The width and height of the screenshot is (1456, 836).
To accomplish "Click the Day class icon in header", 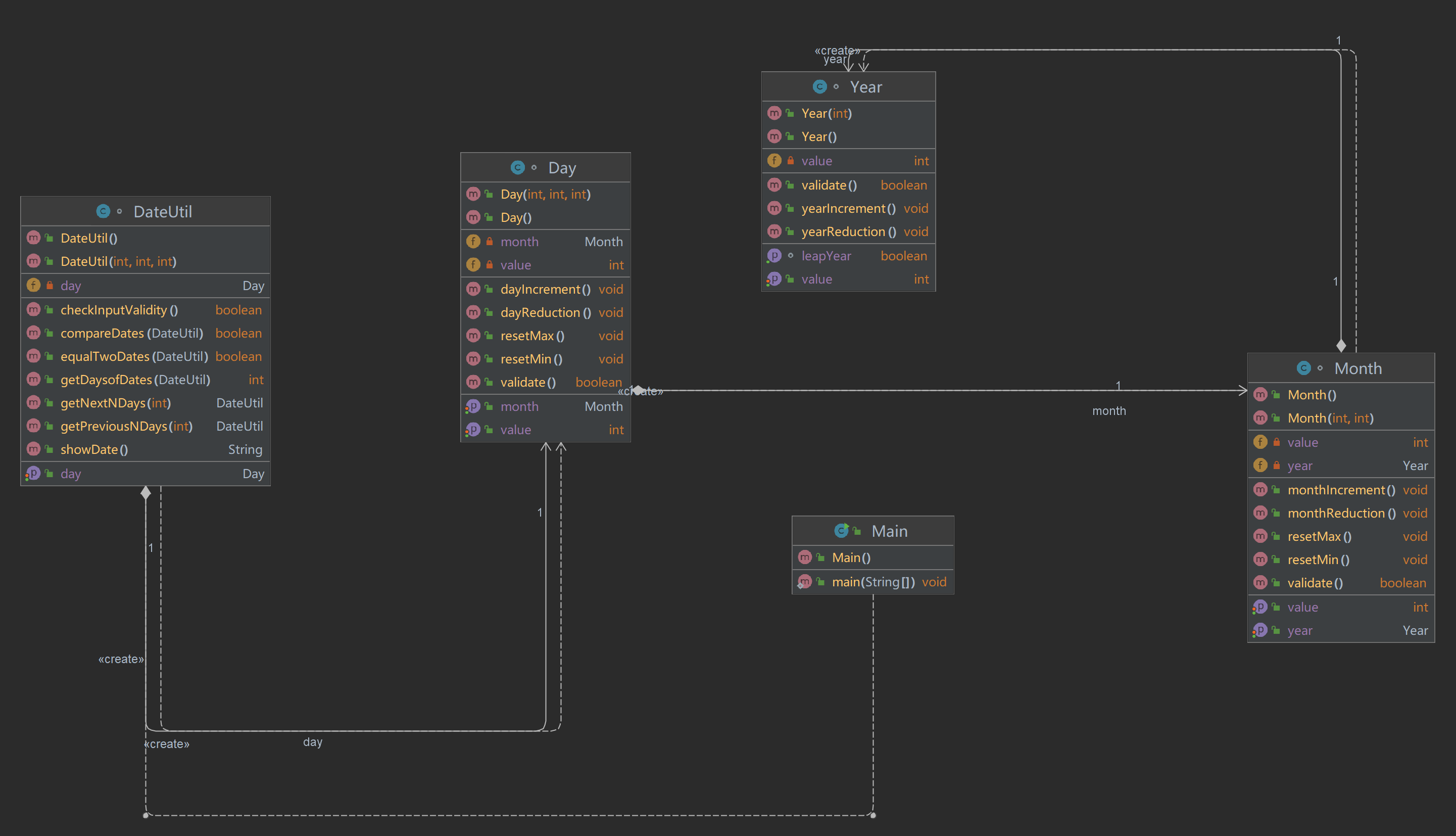I will (x=518, y=167).
